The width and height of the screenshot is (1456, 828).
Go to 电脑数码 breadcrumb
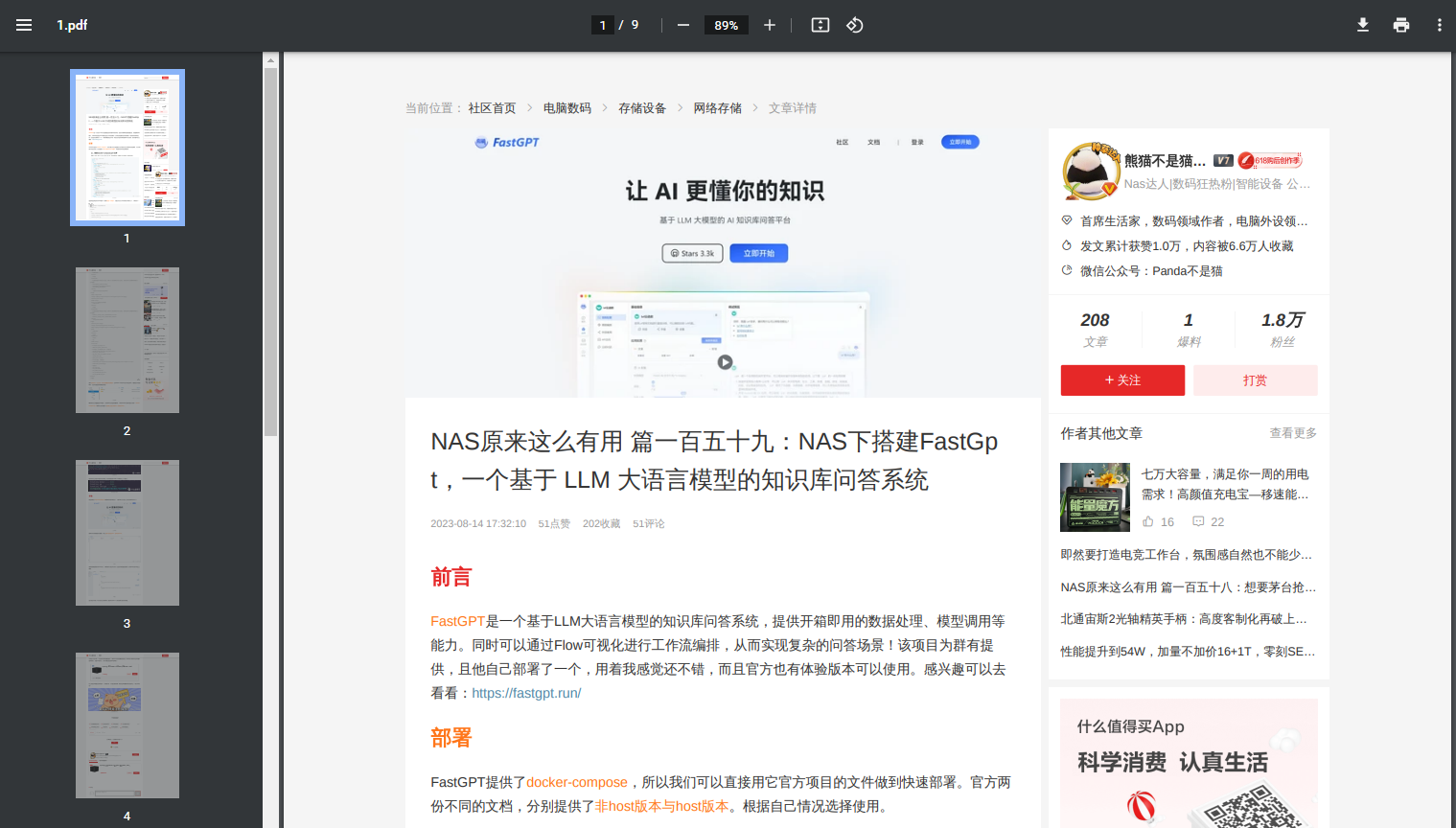point(566,108)
